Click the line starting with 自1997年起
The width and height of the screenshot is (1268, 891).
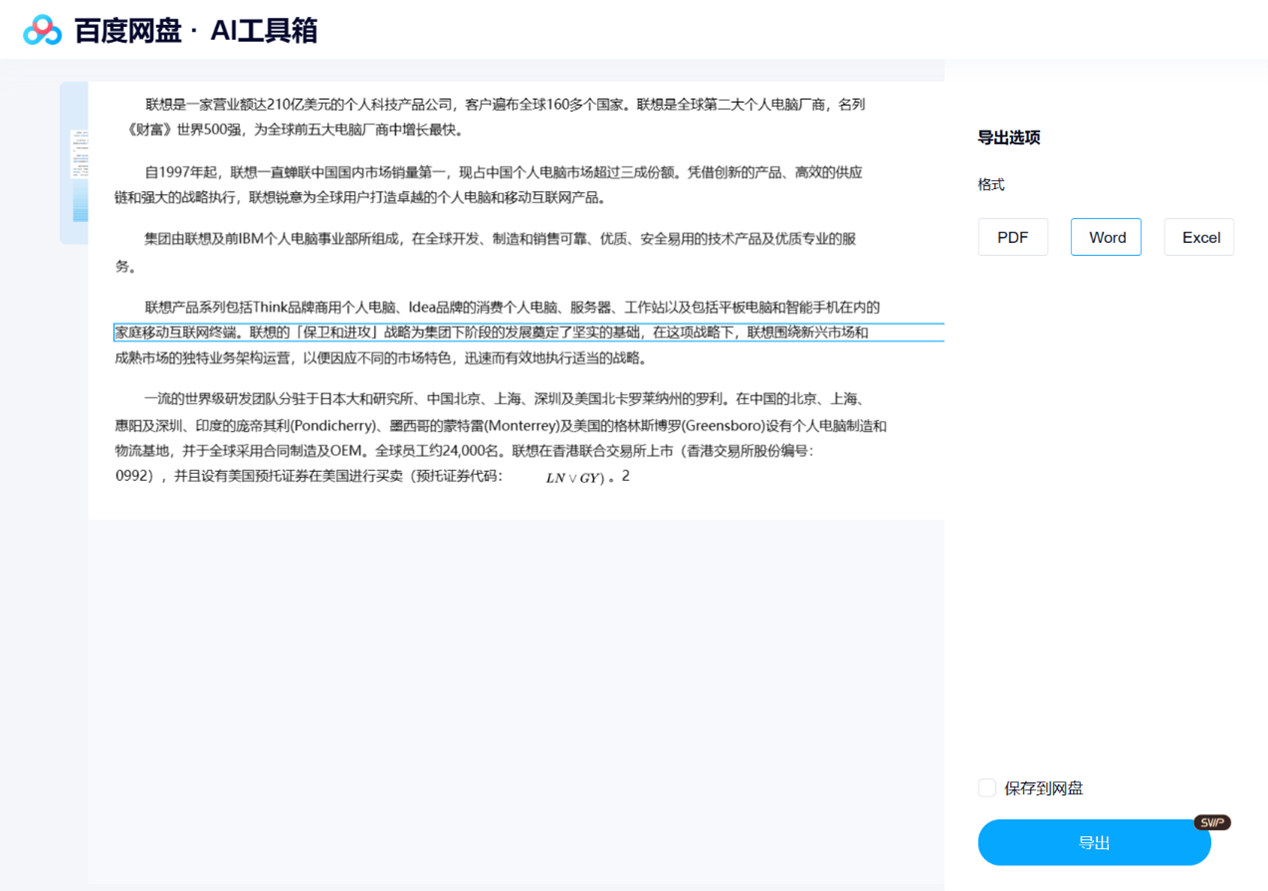pyautogui.click(x=503, y=172)
